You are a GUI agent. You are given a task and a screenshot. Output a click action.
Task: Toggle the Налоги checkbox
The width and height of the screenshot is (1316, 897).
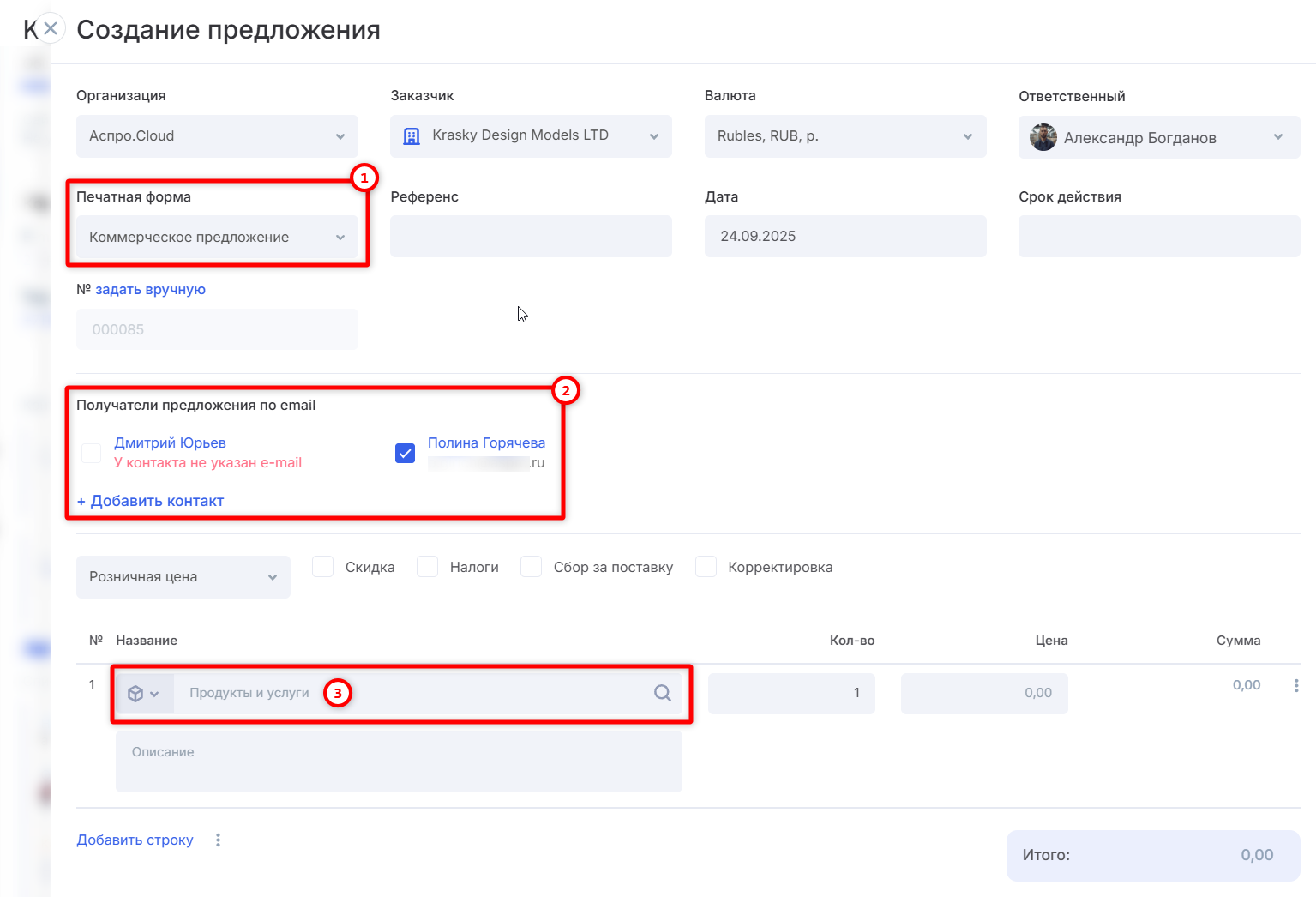pyautogui.click(x=428, y=567)
